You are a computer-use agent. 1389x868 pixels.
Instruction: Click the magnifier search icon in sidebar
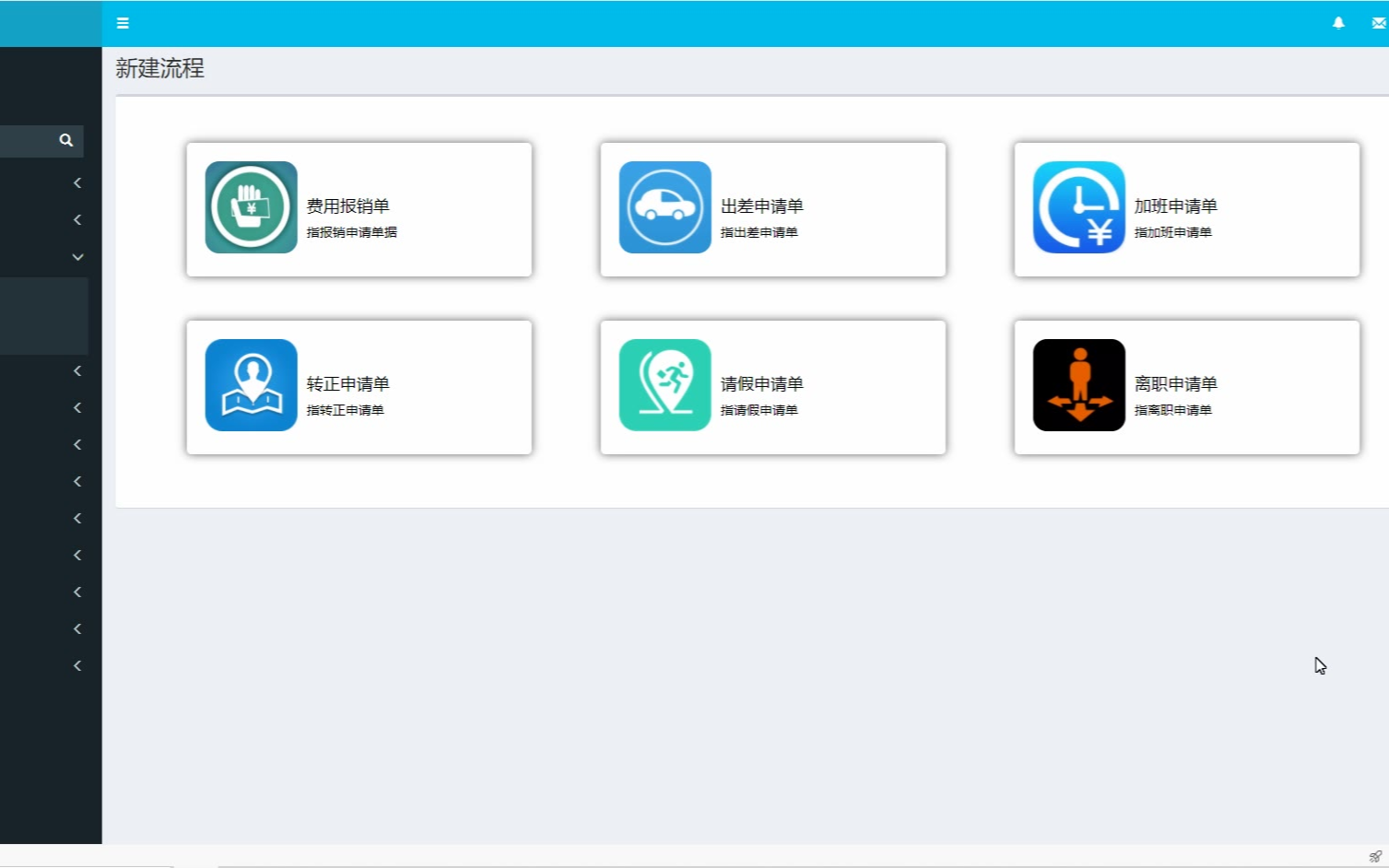(66, 141)
